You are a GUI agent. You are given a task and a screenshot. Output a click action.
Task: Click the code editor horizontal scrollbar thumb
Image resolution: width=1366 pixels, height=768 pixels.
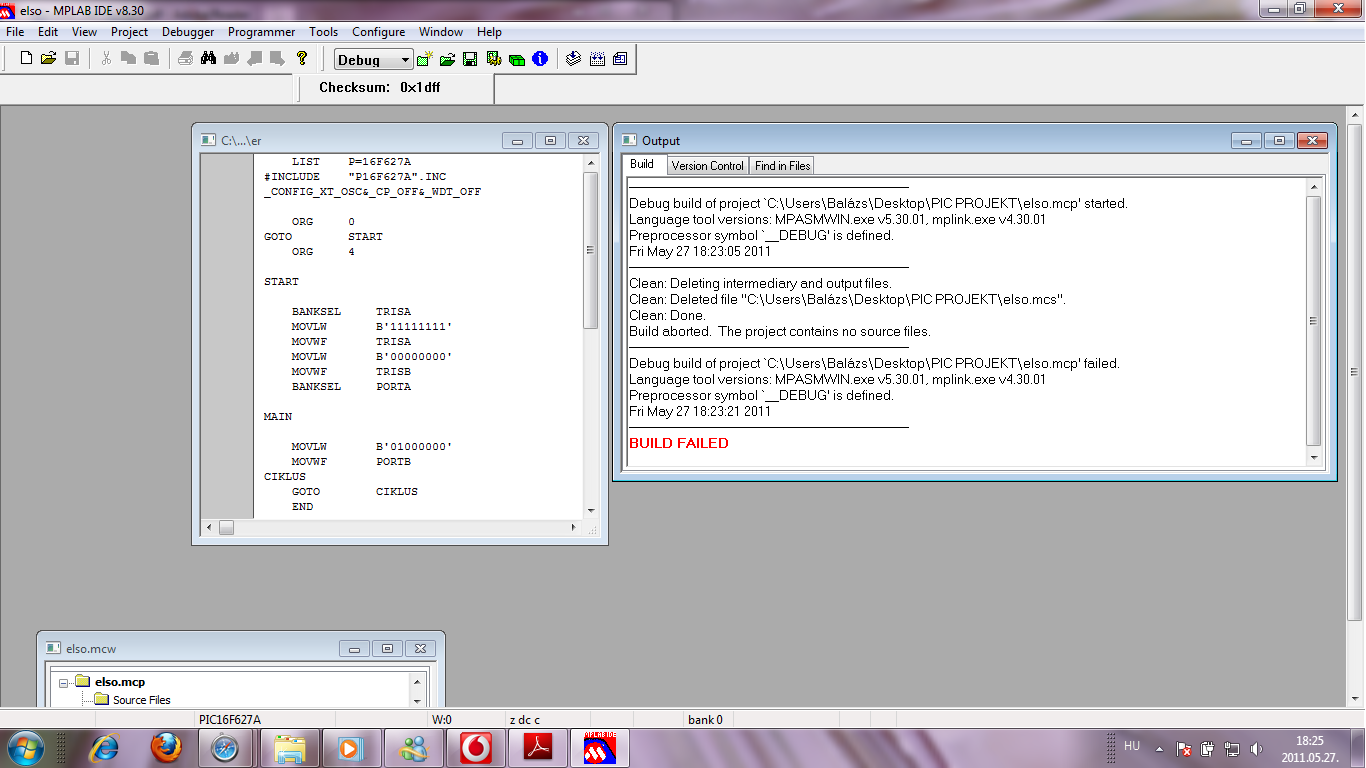tap(226, 527)
